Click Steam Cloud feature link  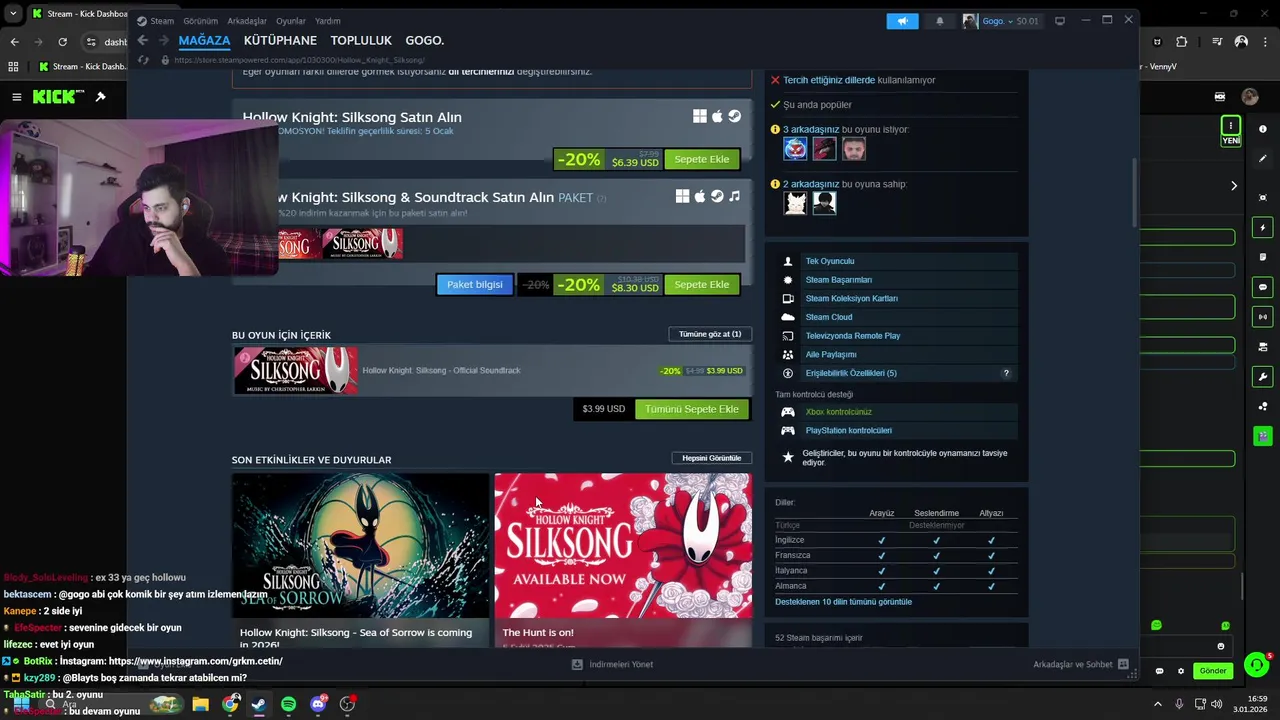click(828, 317)
